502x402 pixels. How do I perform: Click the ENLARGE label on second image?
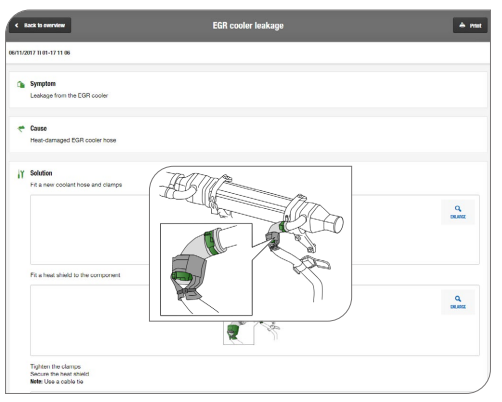click(458, 307)
